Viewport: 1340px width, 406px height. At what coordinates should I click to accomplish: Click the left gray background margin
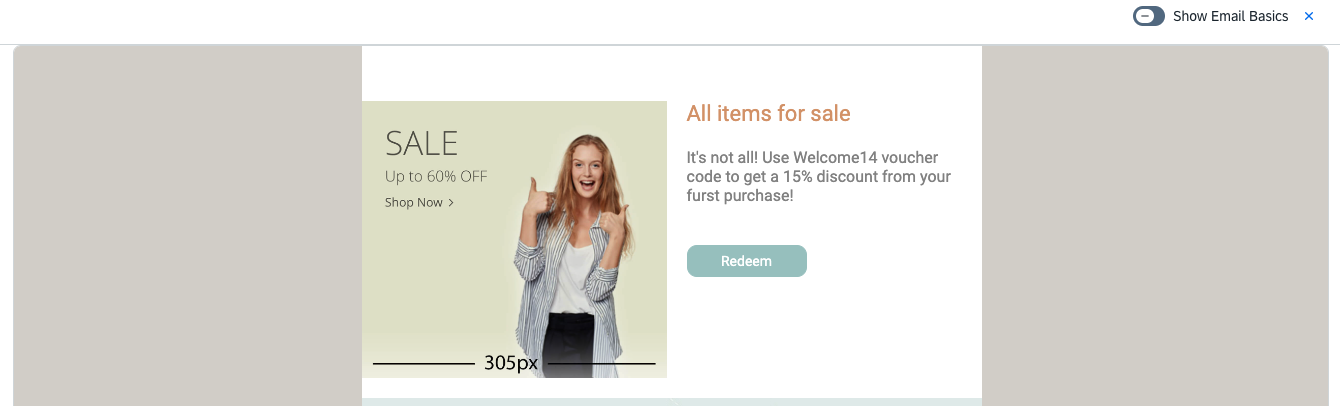(187, 225)
